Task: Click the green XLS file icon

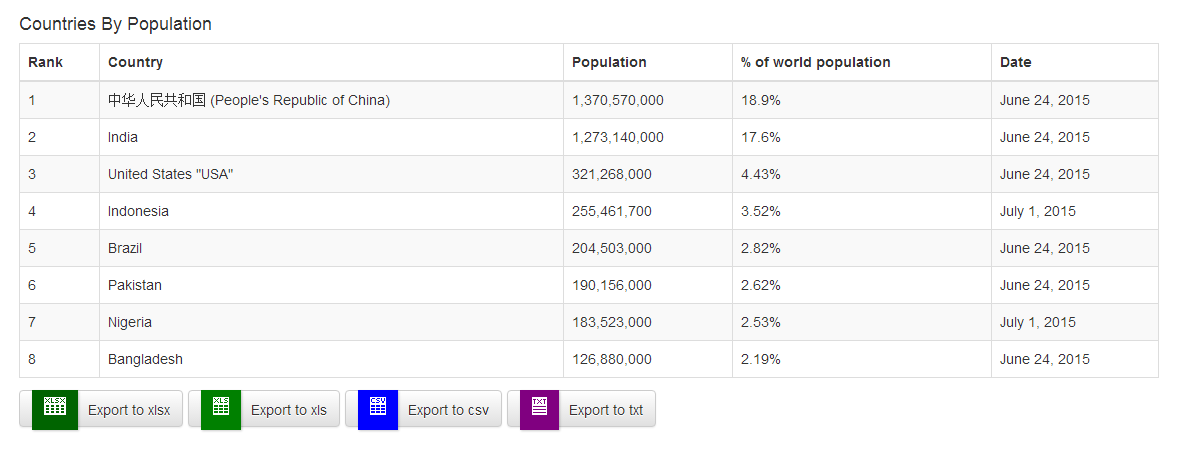Action: pos(221,409)
